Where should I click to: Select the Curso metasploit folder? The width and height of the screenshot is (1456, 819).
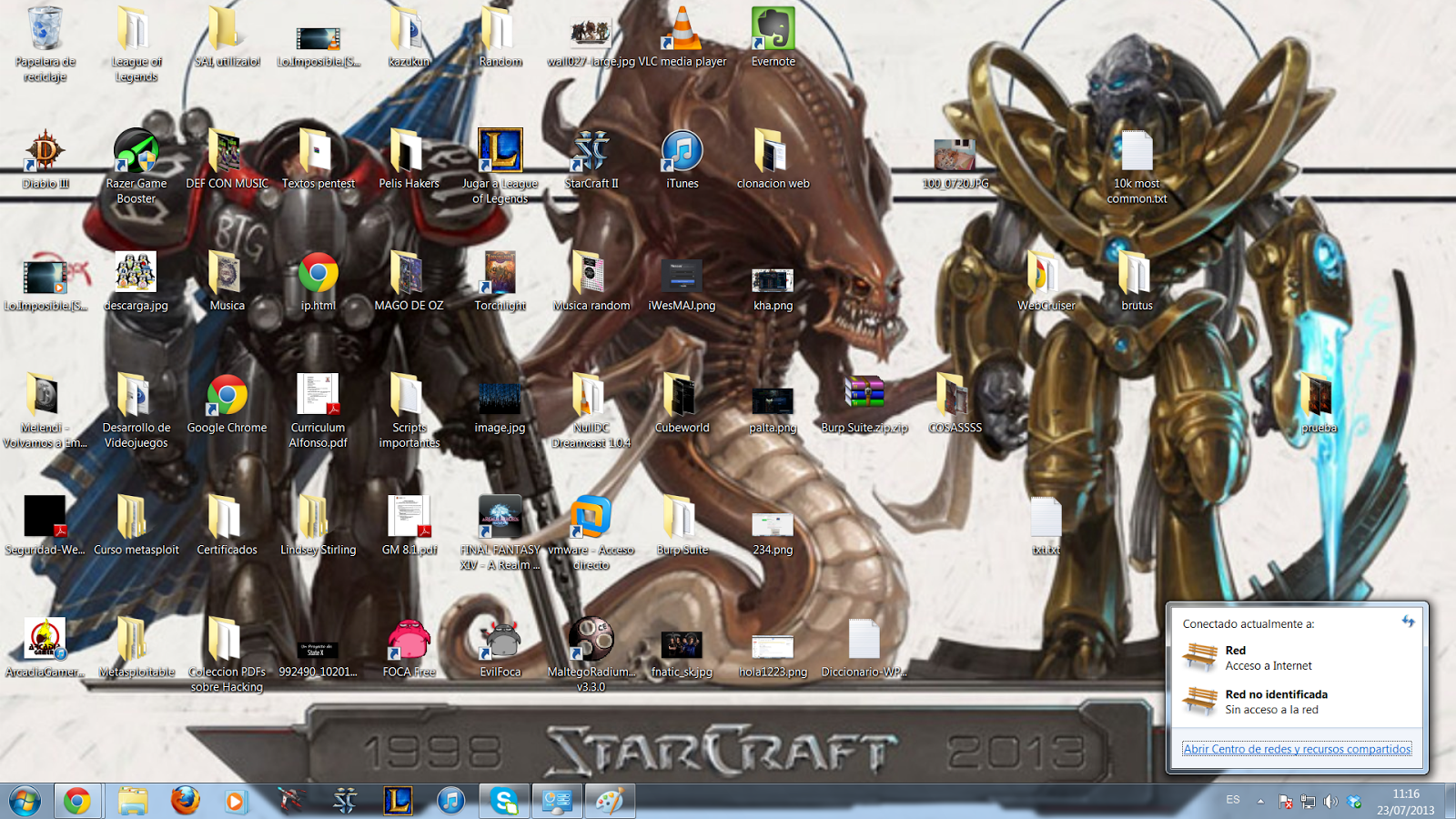tap(136, 525)
